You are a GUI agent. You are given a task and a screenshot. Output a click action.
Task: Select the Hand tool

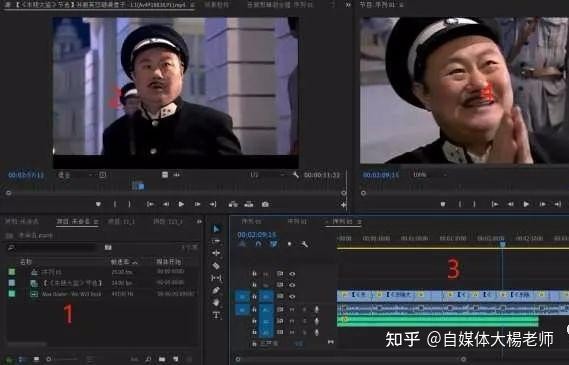point(216,303)
